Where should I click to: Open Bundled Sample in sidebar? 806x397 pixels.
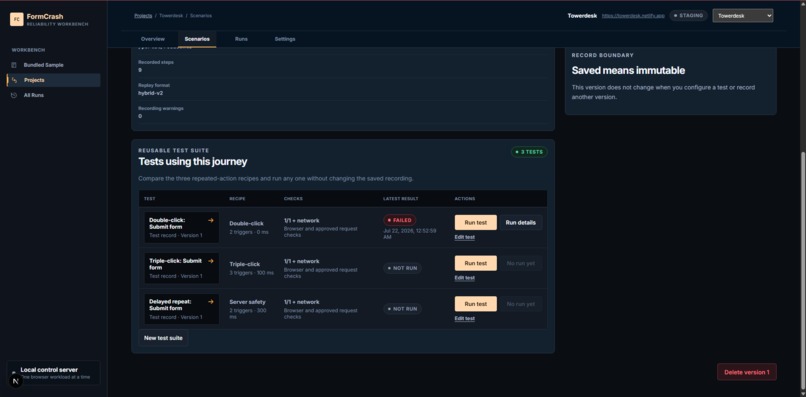point(53,65)
